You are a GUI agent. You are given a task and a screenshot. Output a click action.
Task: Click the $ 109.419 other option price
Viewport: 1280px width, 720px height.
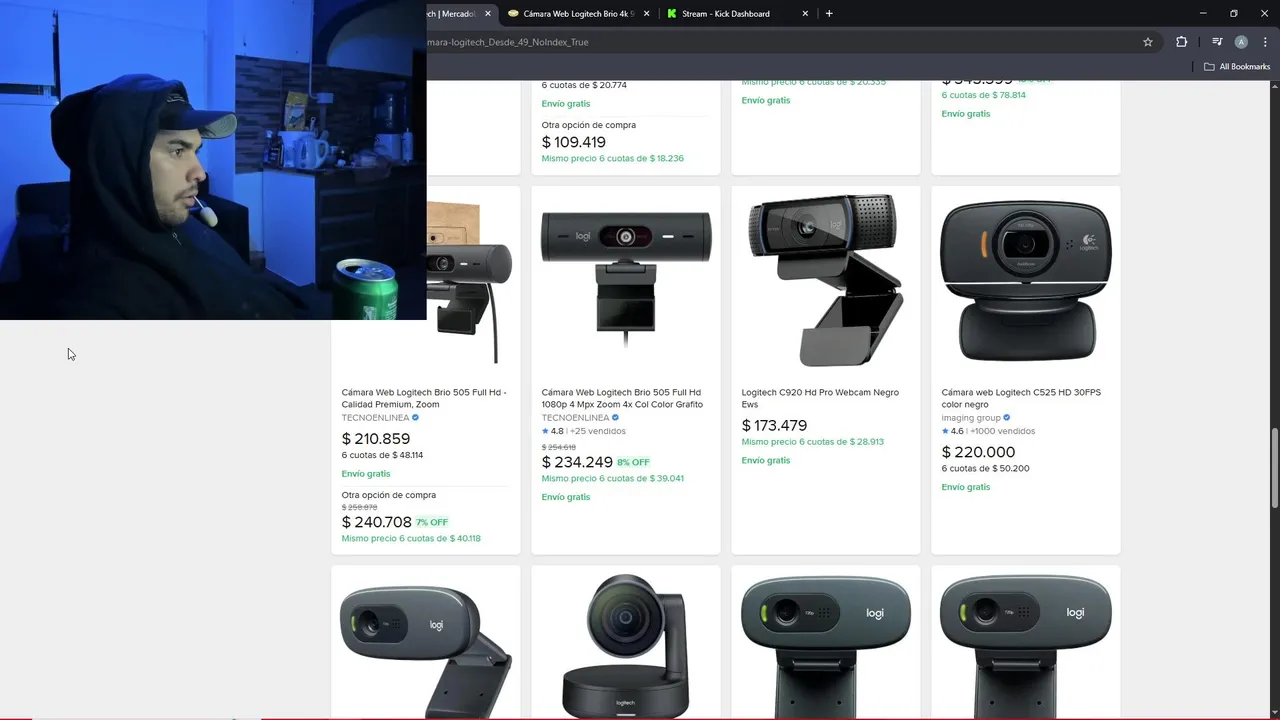574,142
